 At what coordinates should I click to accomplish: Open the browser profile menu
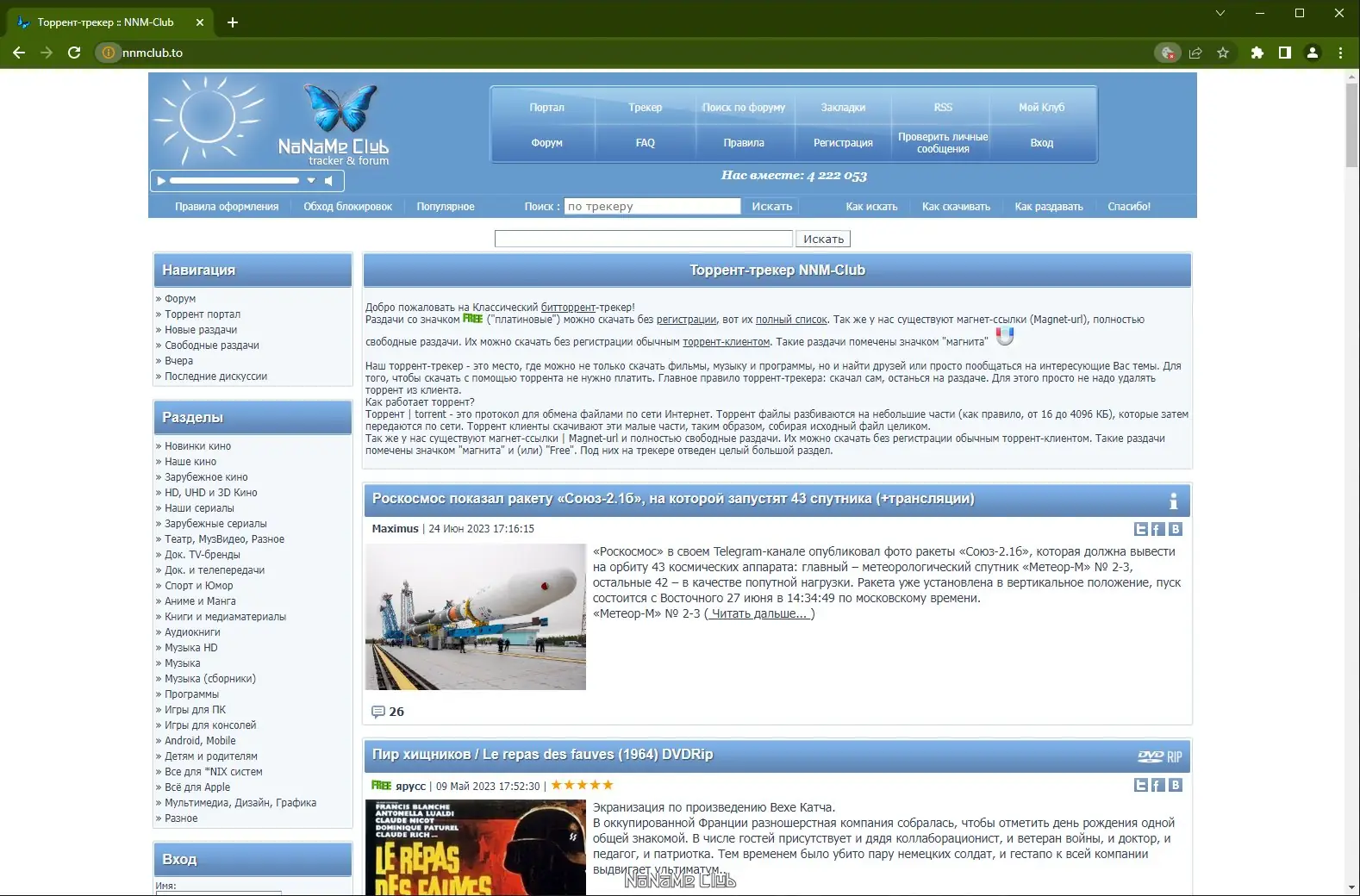click(1313, 53)
